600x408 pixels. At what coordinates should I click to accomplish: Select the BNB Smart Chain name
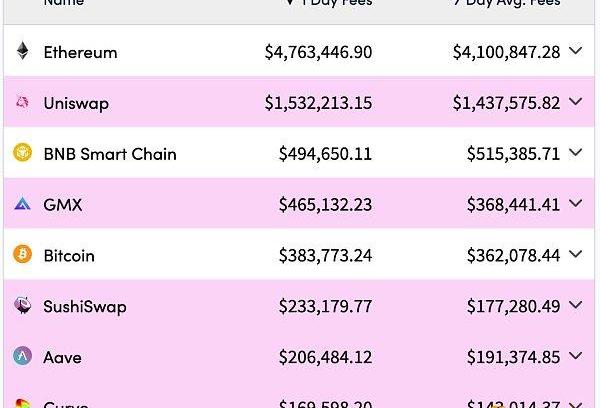pyautogui.click(x=110, y=154)
